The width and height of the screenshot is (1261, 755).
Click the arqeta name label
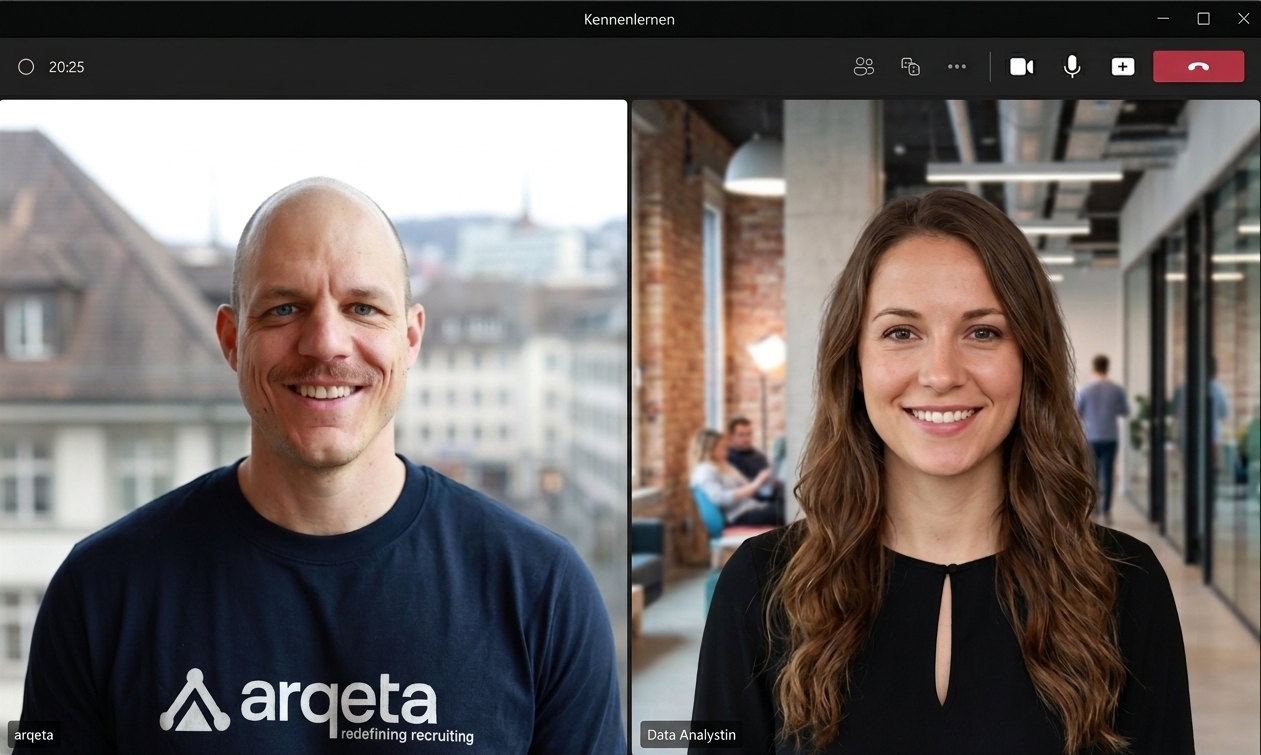[34, 735]
